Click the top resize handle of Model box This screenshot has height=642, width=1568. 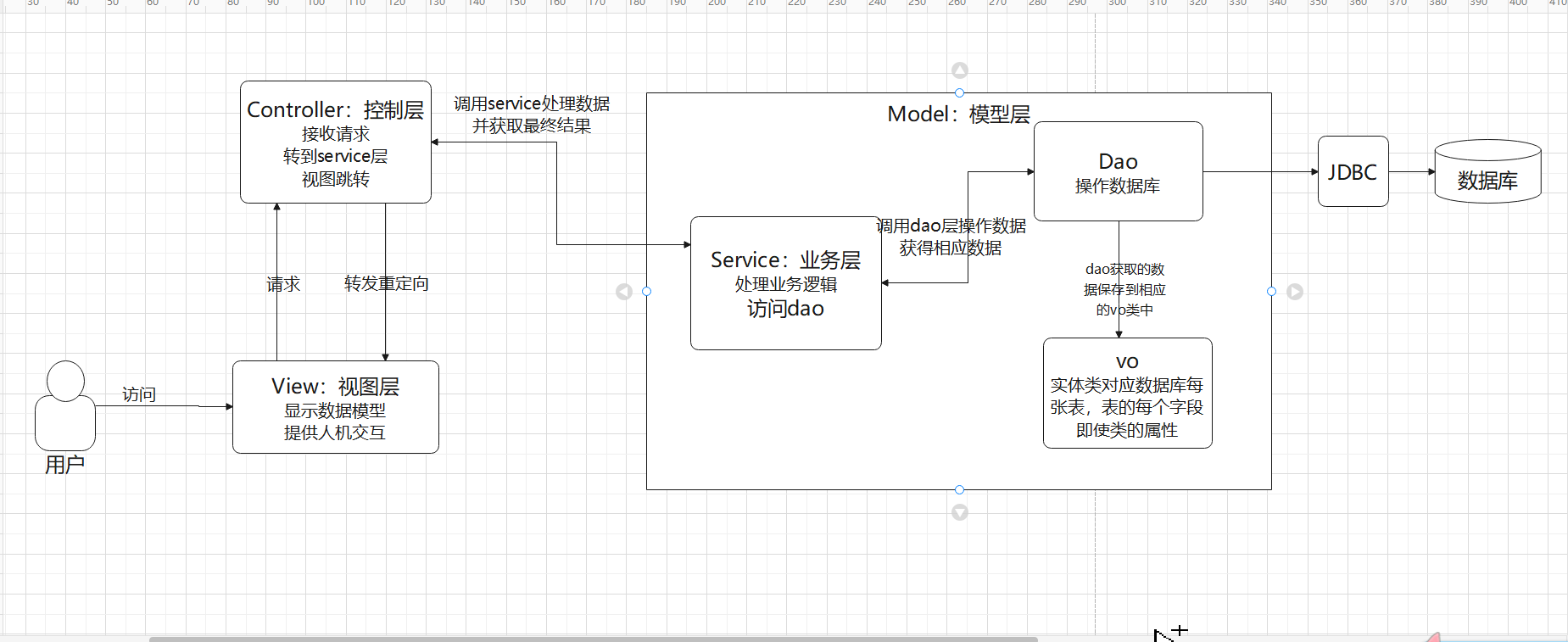959,92
